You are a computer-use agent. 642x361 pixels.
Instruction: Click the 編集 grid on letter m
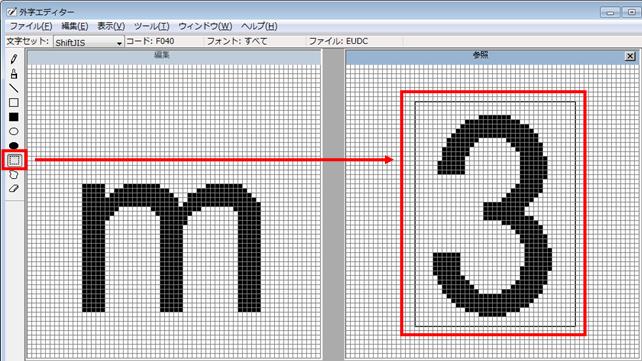point(172,248)
